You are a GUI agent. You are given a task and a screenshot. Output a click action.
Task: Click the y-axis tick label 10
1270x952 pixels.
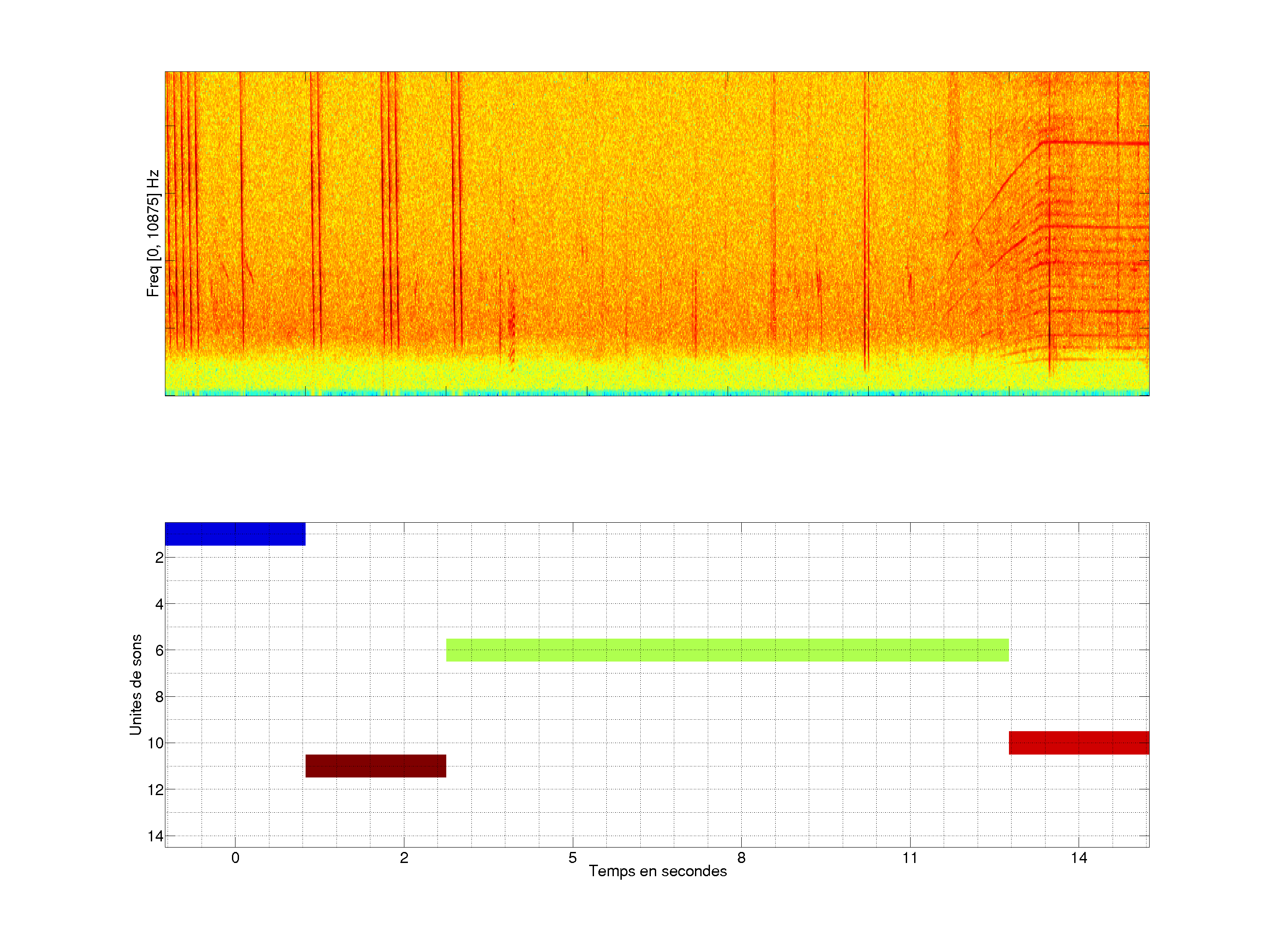pos(156,743)
